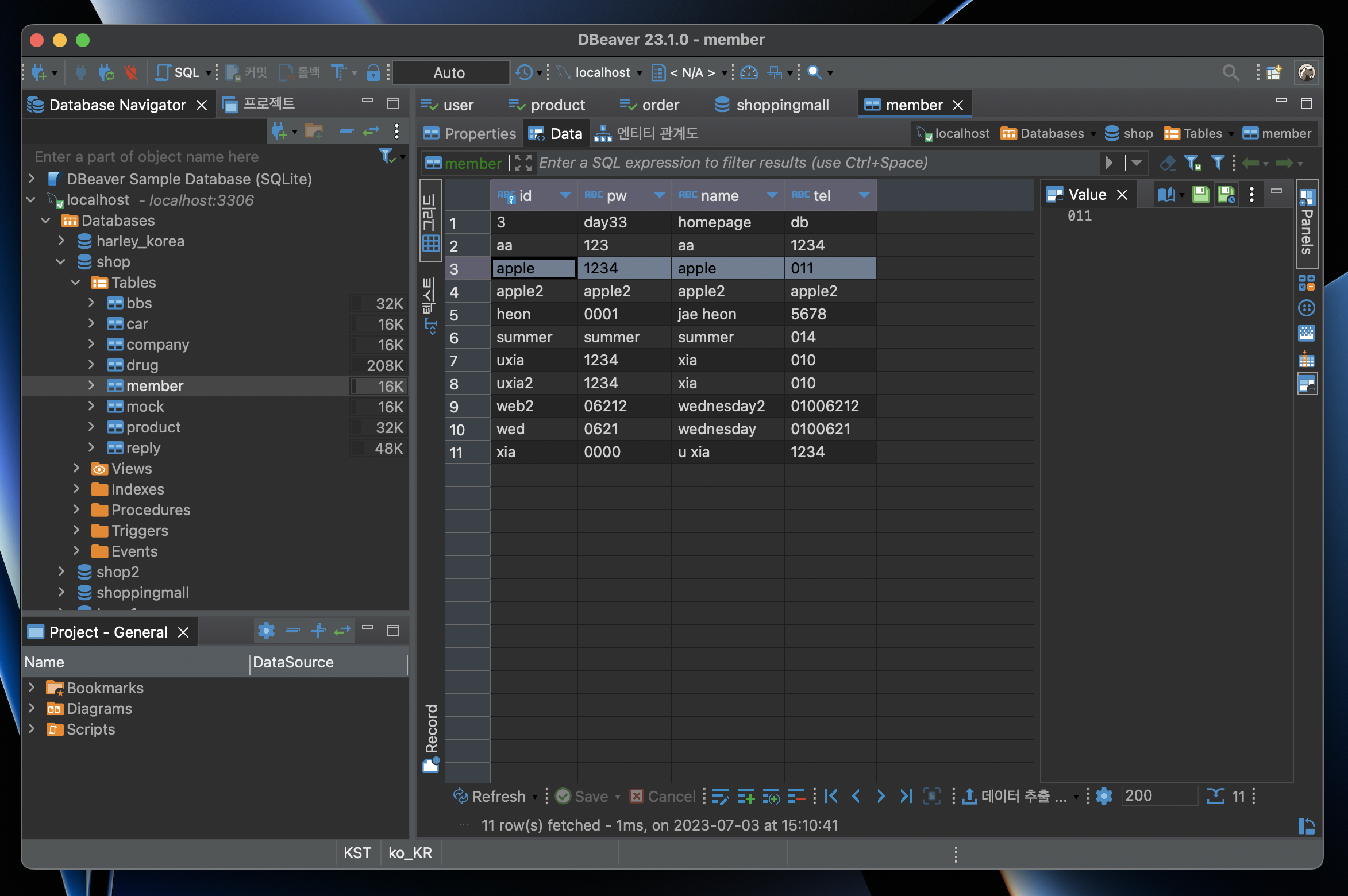Open the id column filter dropdown arrow
This screenshot has width=1348, height=896.
point(565,195)
